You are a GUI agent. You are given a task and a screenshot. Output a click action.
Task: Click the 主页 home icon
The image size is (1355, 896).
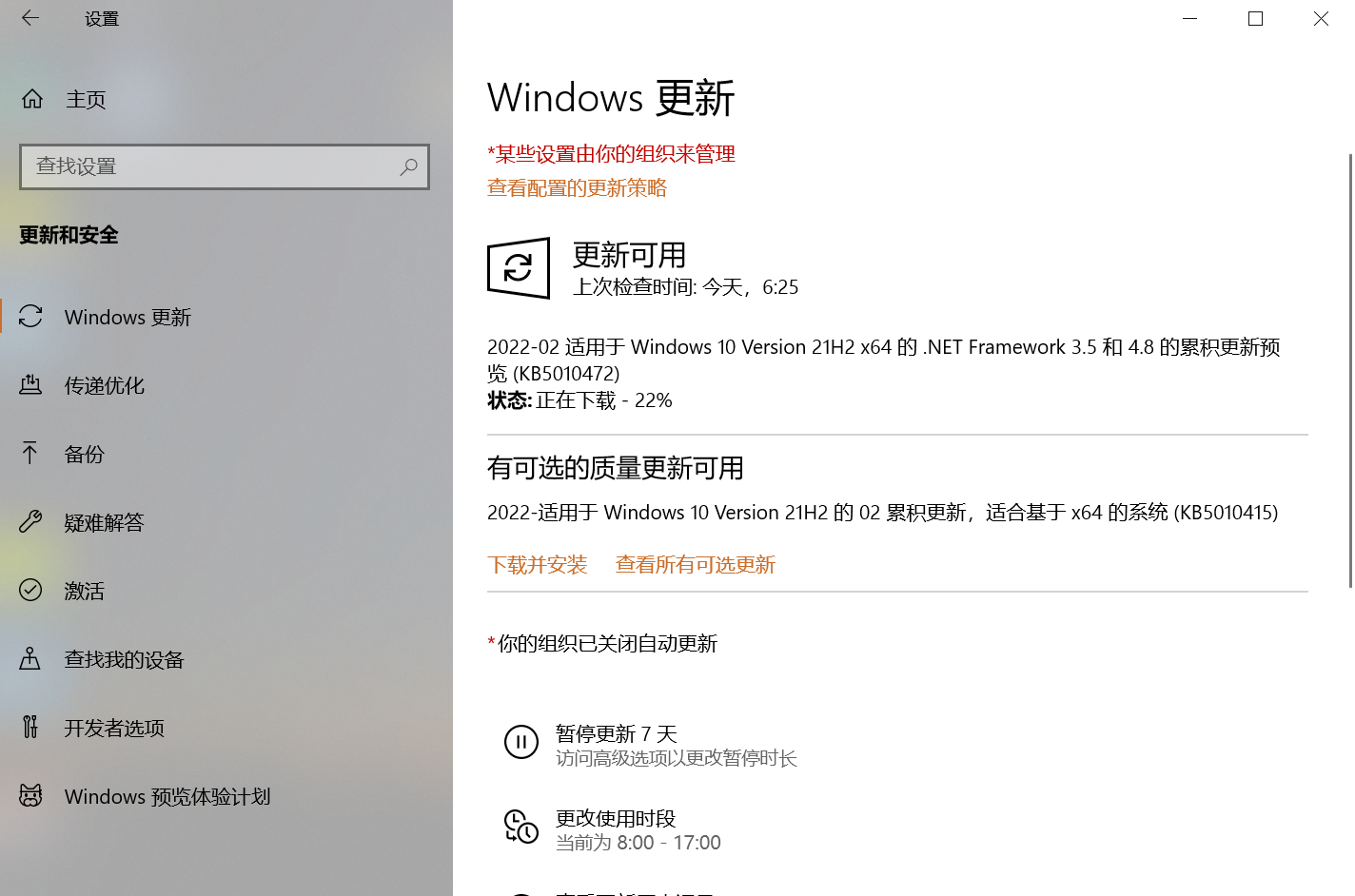(31, 98)
